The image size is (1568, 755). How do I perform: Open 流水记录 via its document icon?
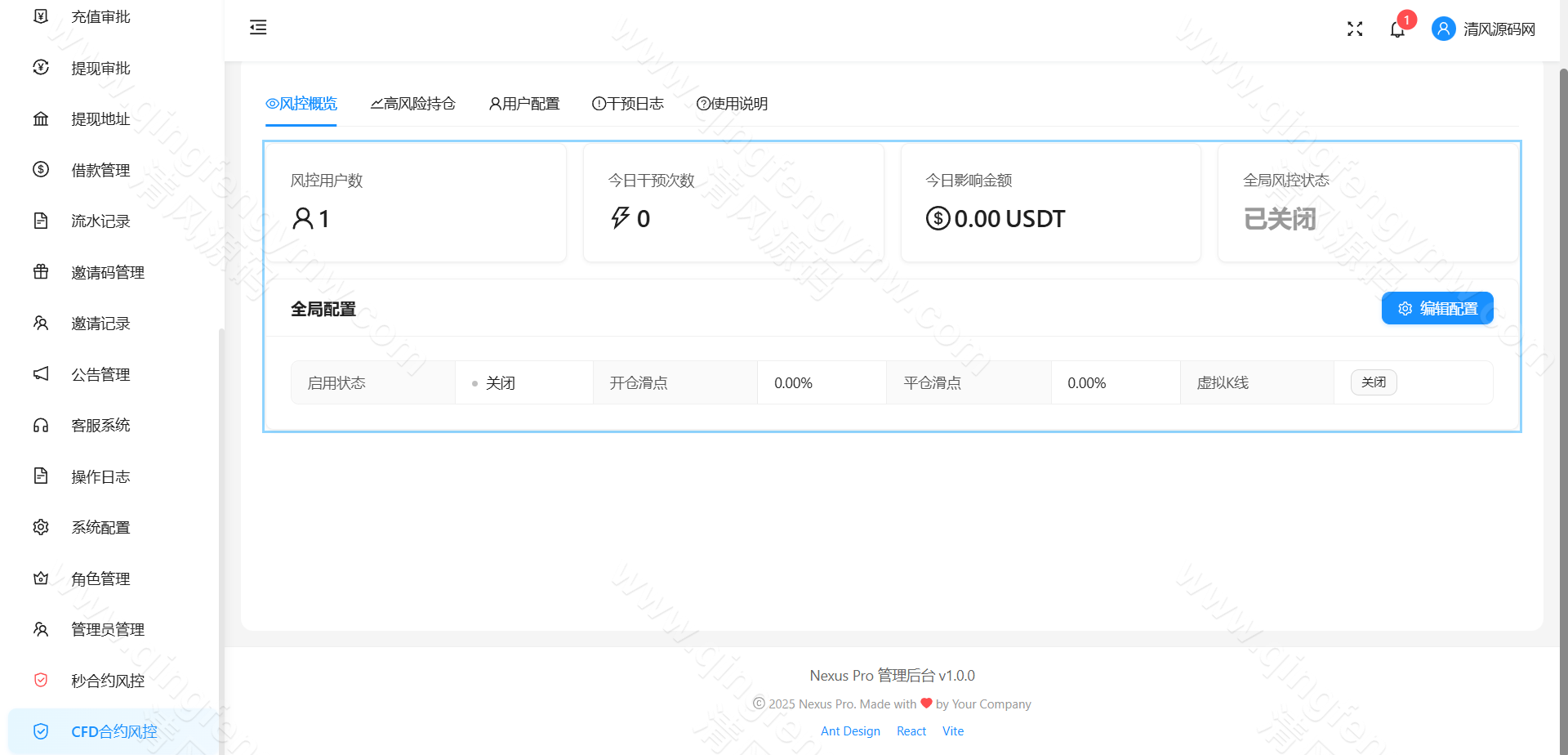click(41, 221)
